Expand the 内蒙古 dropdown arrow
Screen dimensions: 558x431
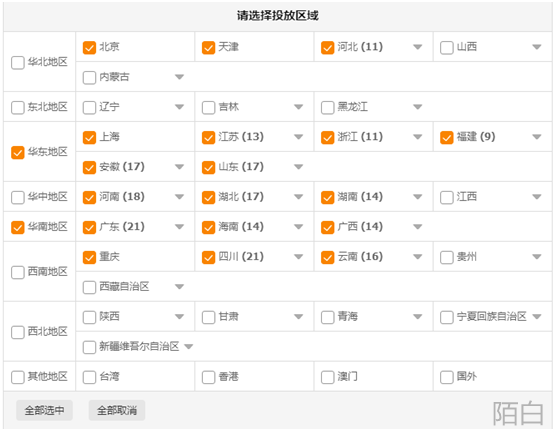[x=179, y=77]
